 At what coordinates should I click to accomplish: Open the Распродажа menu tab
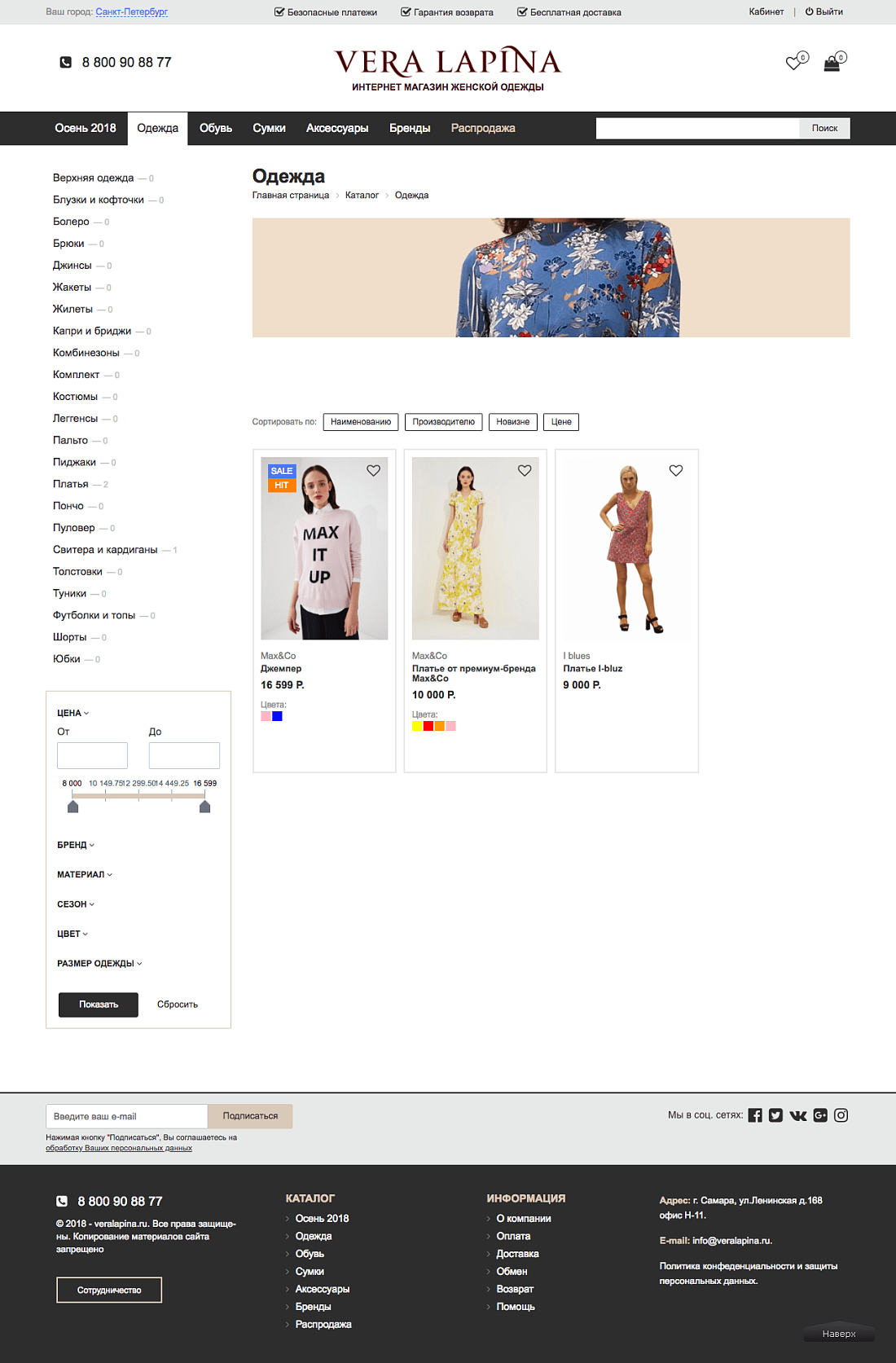point(483,128)
